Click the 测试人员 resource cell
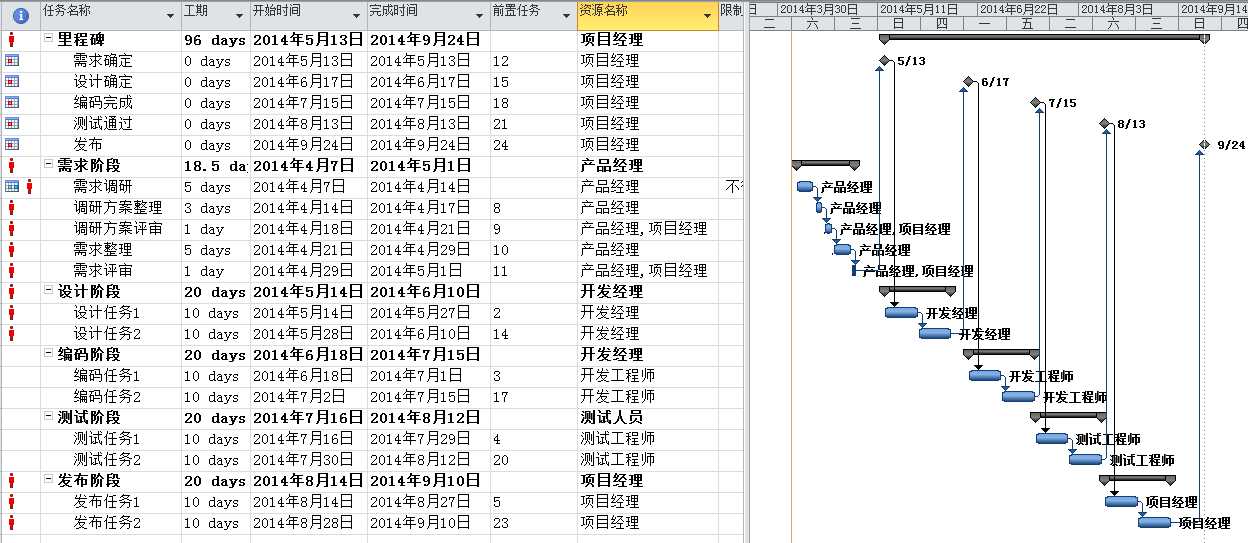The width and height of the screenshot is (1248, 543). [x=647, y=418]
